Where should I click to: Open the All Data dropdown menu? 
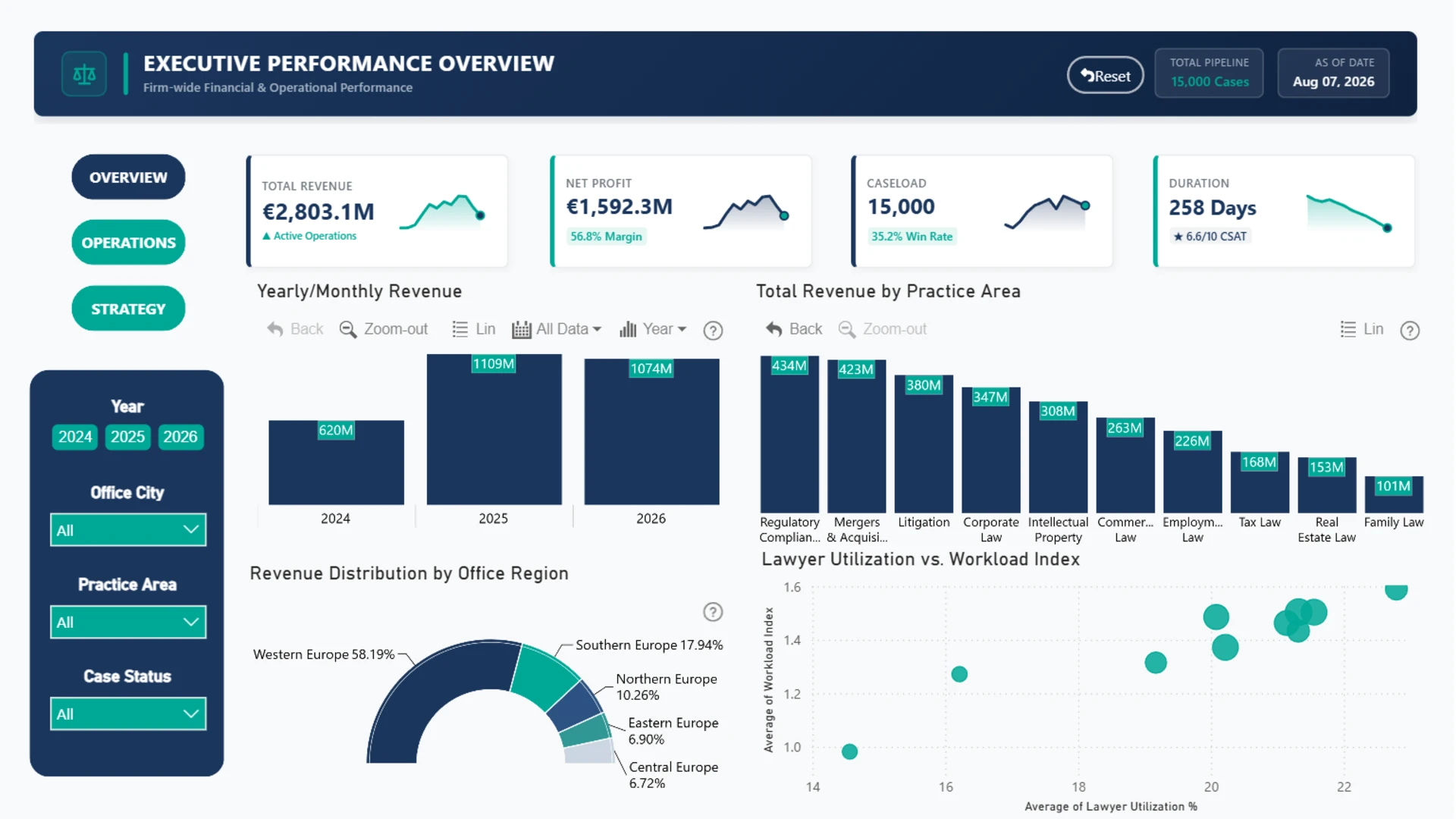(x=557, y=329)
